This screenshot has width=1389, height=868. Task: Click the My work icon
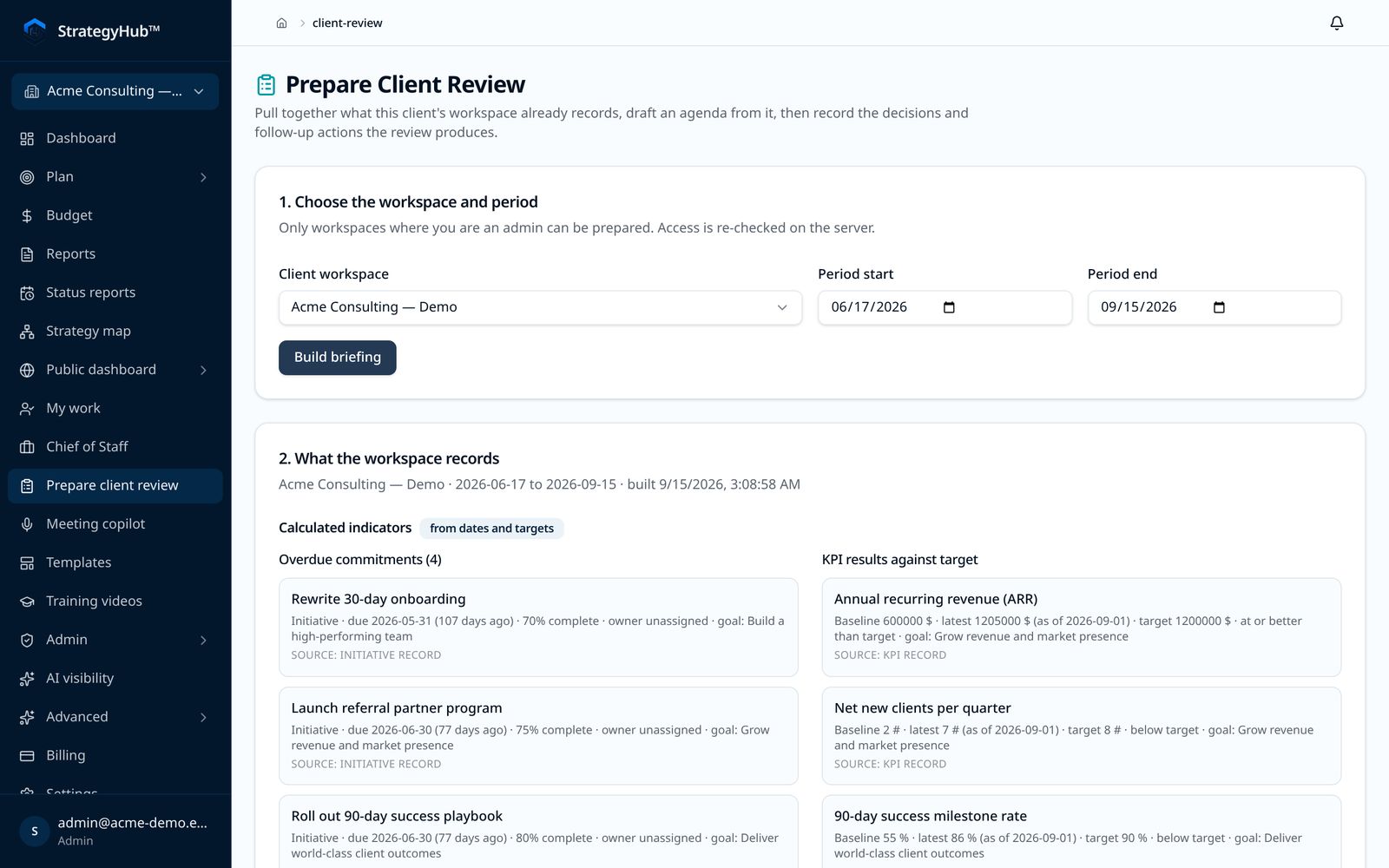tap(27, 408)
